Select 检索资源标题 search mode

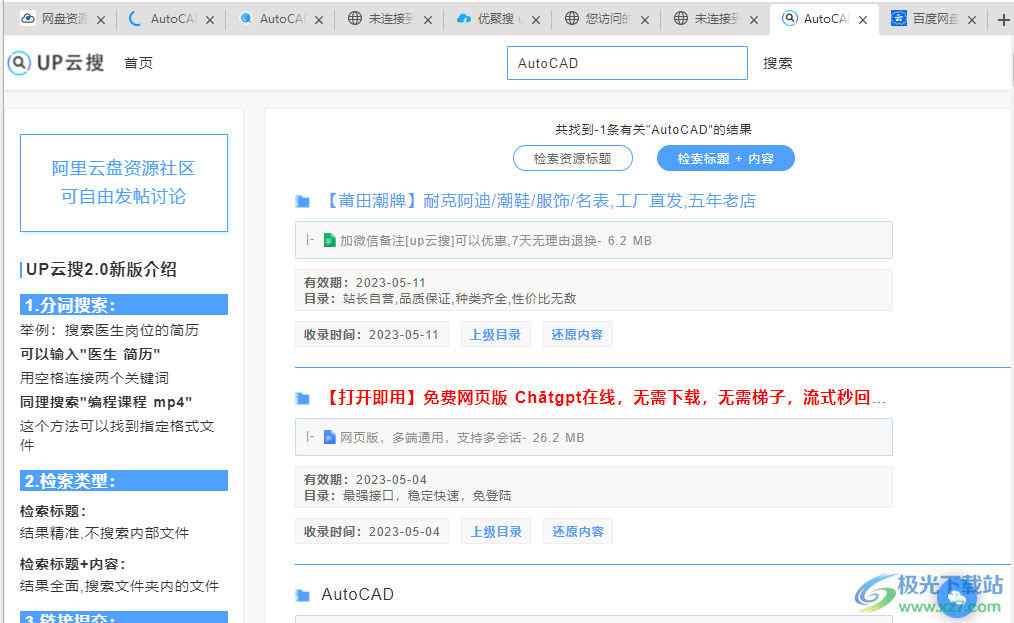tap(573, 158)
